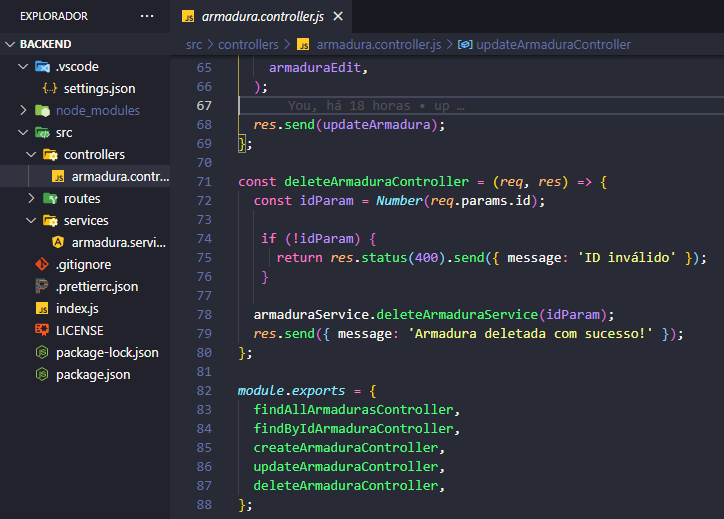Click 'Armadura deletada com sucesso!' string

[530, 333]
